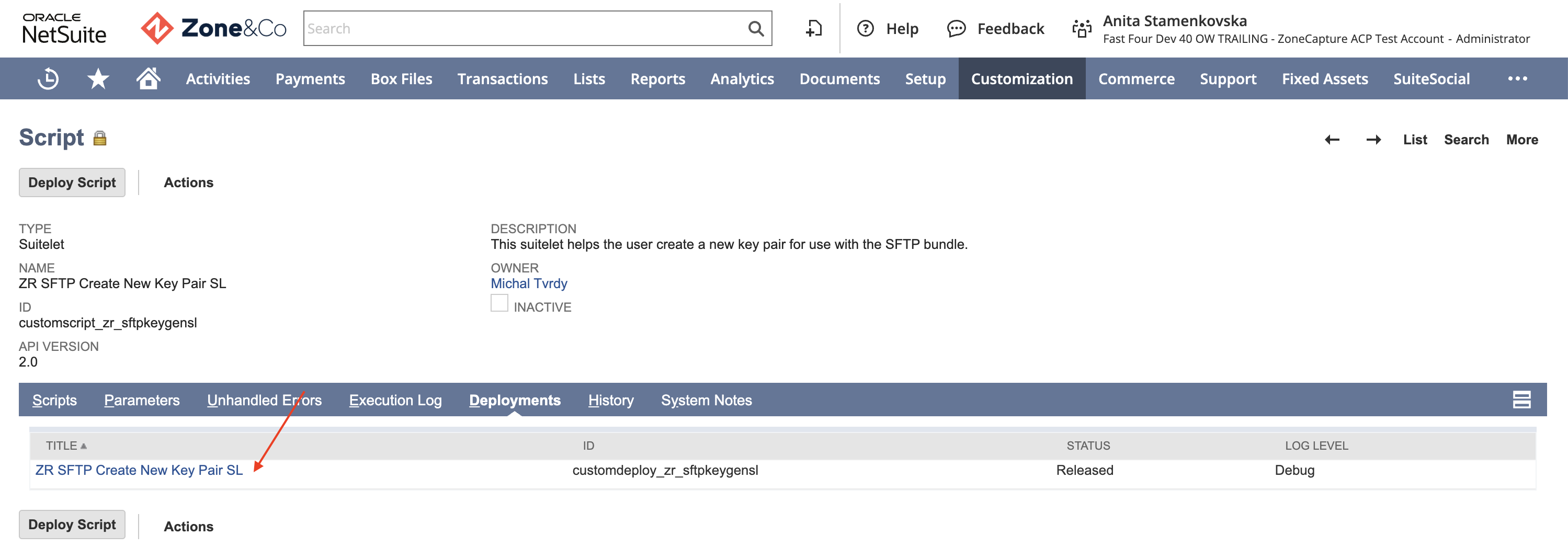Click the home icon in navigation bar
Viewport: 1568px width, 547px height.
pos(147,78)
